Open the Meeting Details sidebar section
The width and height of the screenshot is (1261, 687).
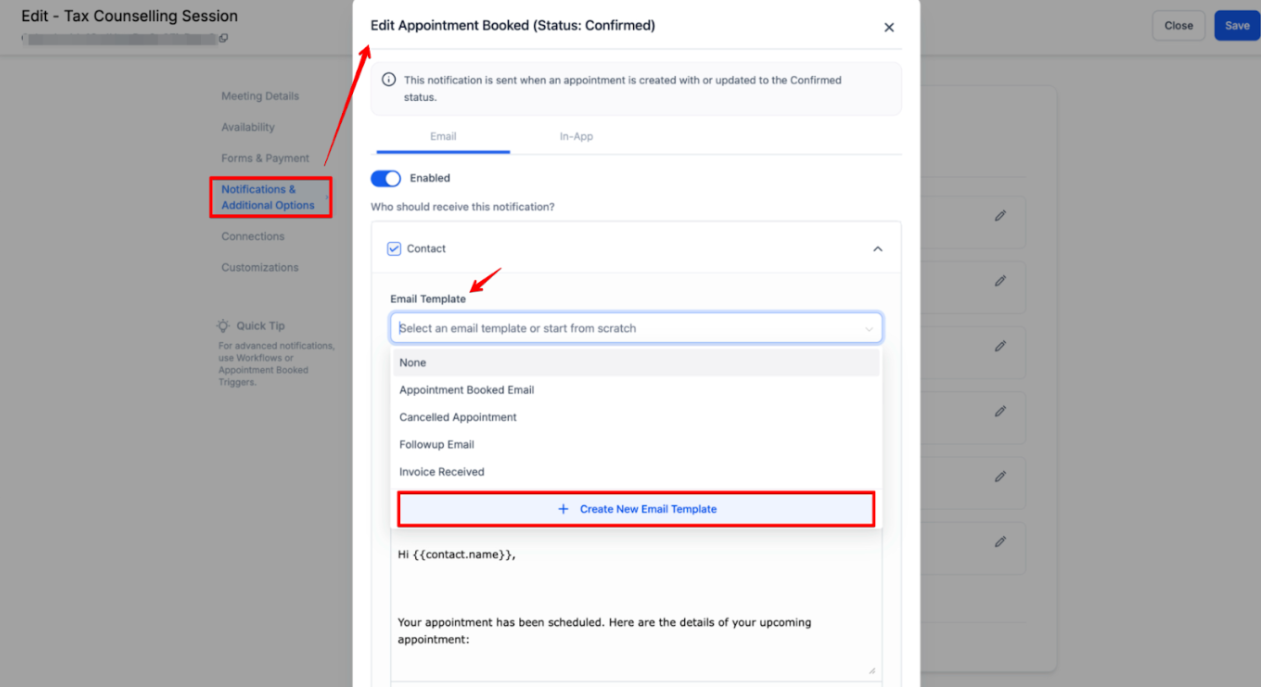260,96
